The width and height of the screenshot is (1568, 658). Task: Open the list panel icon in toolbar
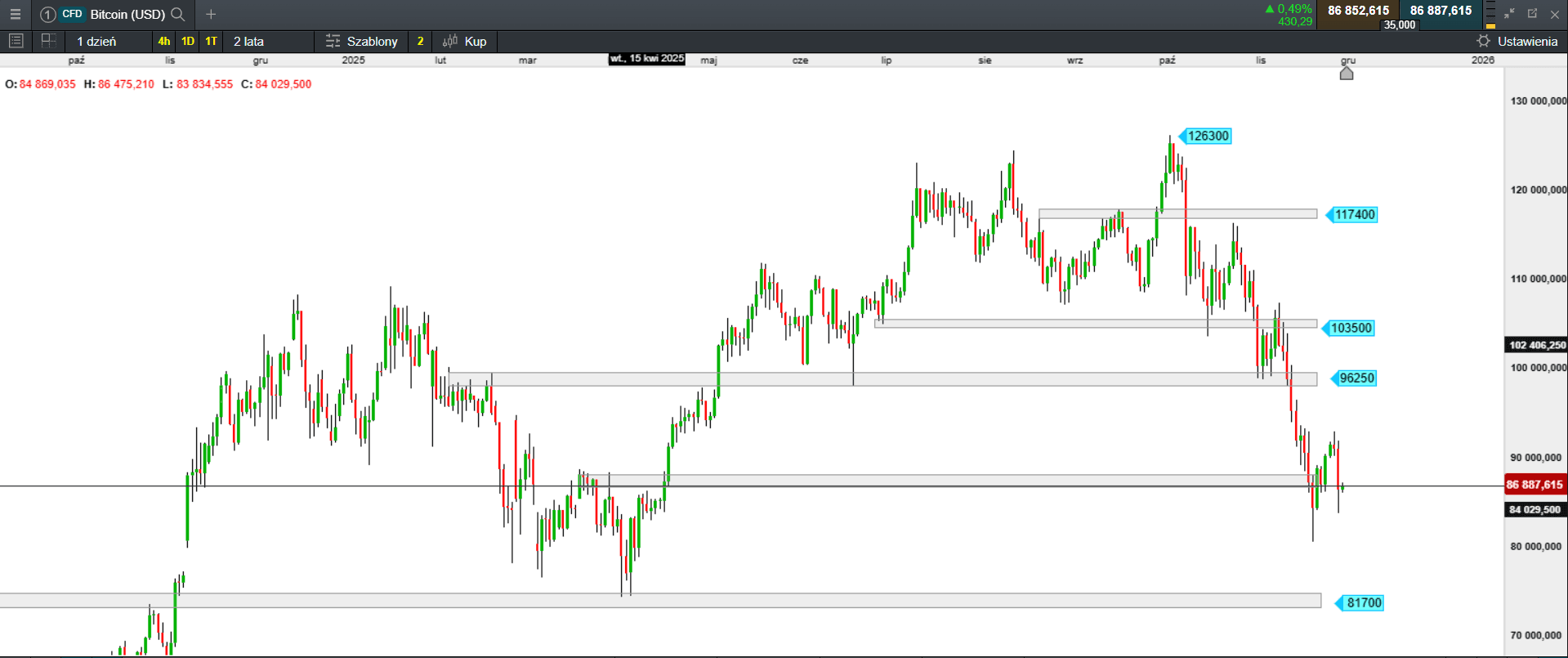click(x=16, y=41)
